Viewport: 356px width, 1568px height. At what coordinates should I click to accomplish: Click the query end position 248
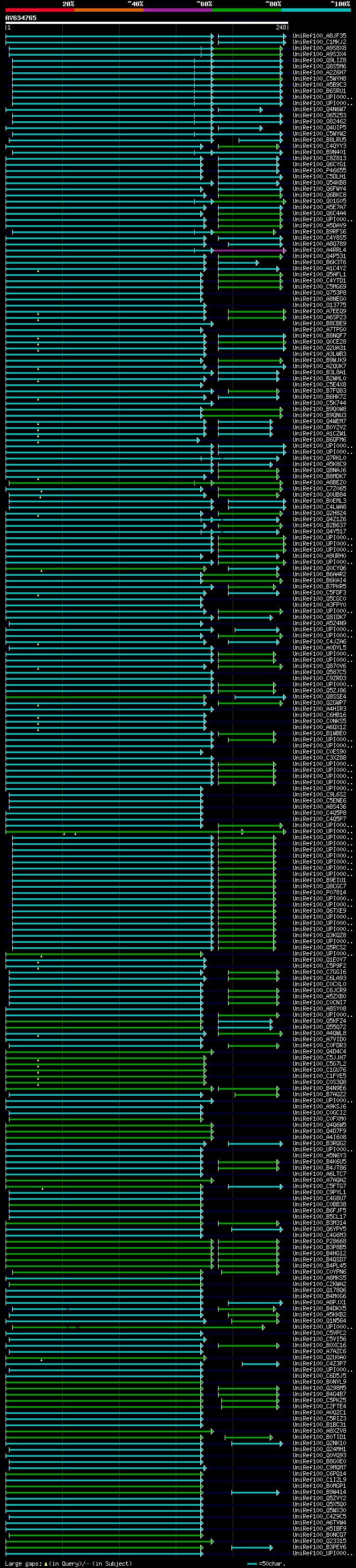point(280,27)
